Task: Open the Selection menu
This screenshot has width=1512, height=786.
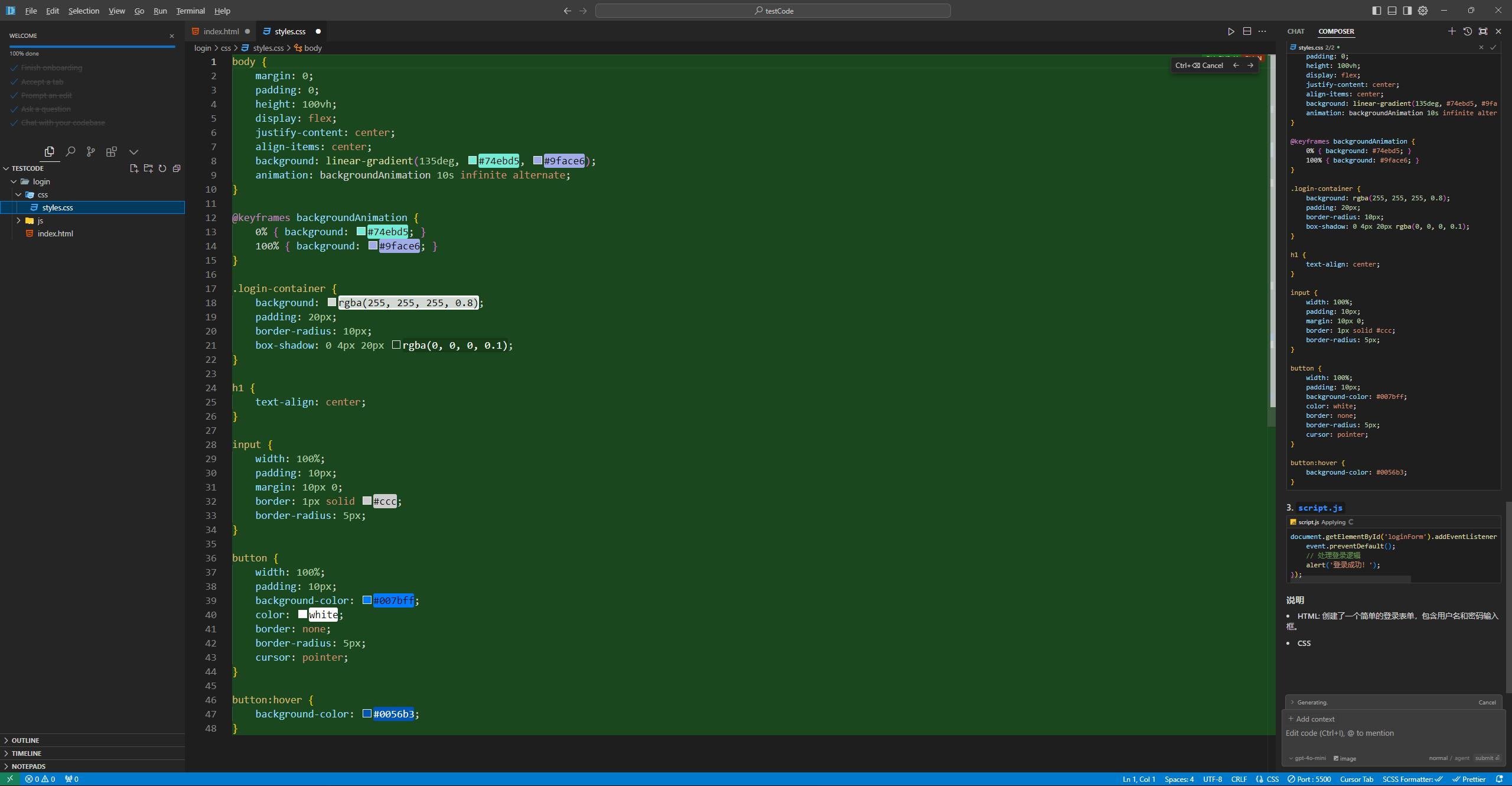Action: click(83, 11)
